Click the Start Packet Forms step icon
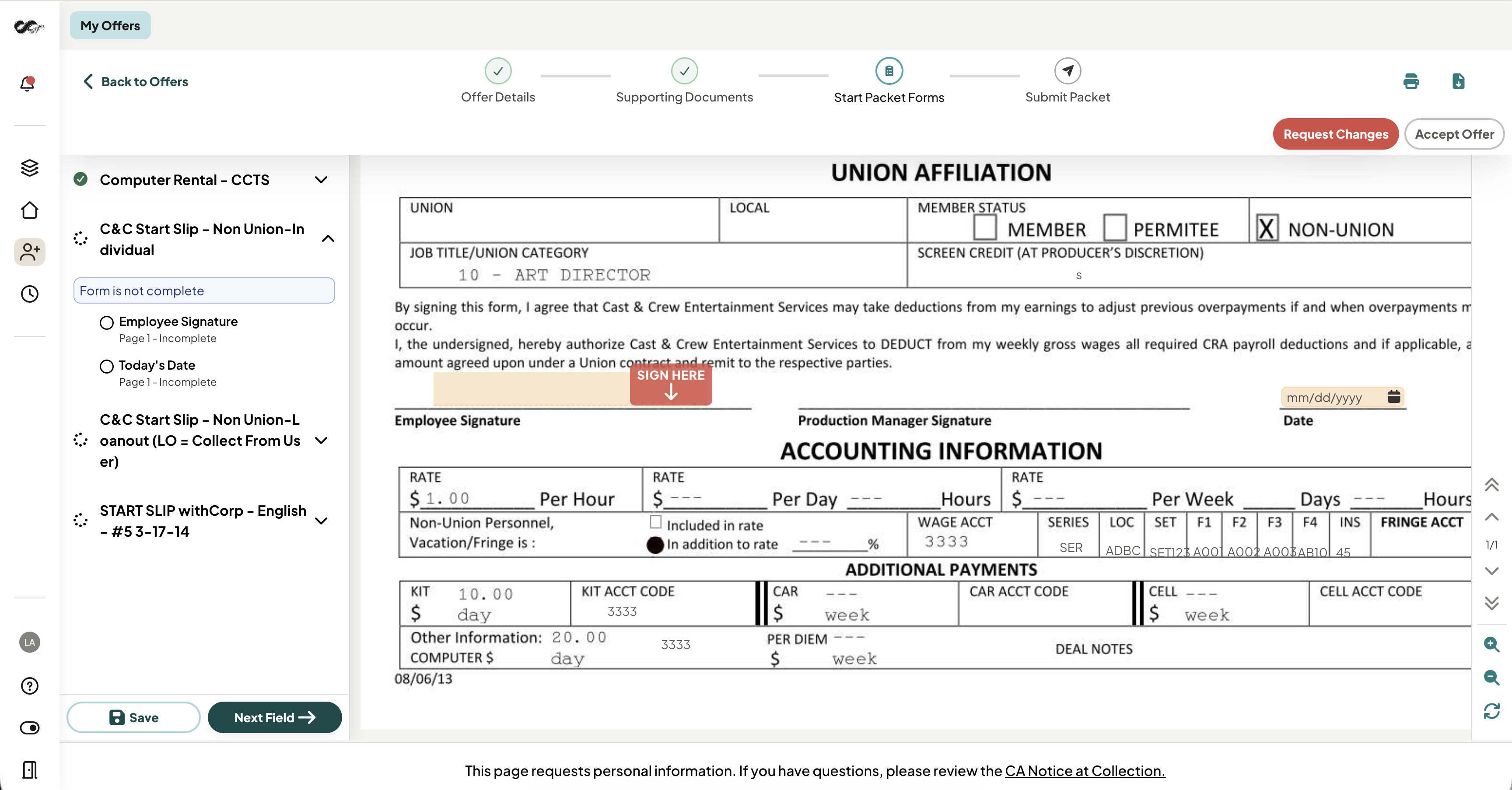Viewport: 1512px width, 790px height. tap(889, 71)
